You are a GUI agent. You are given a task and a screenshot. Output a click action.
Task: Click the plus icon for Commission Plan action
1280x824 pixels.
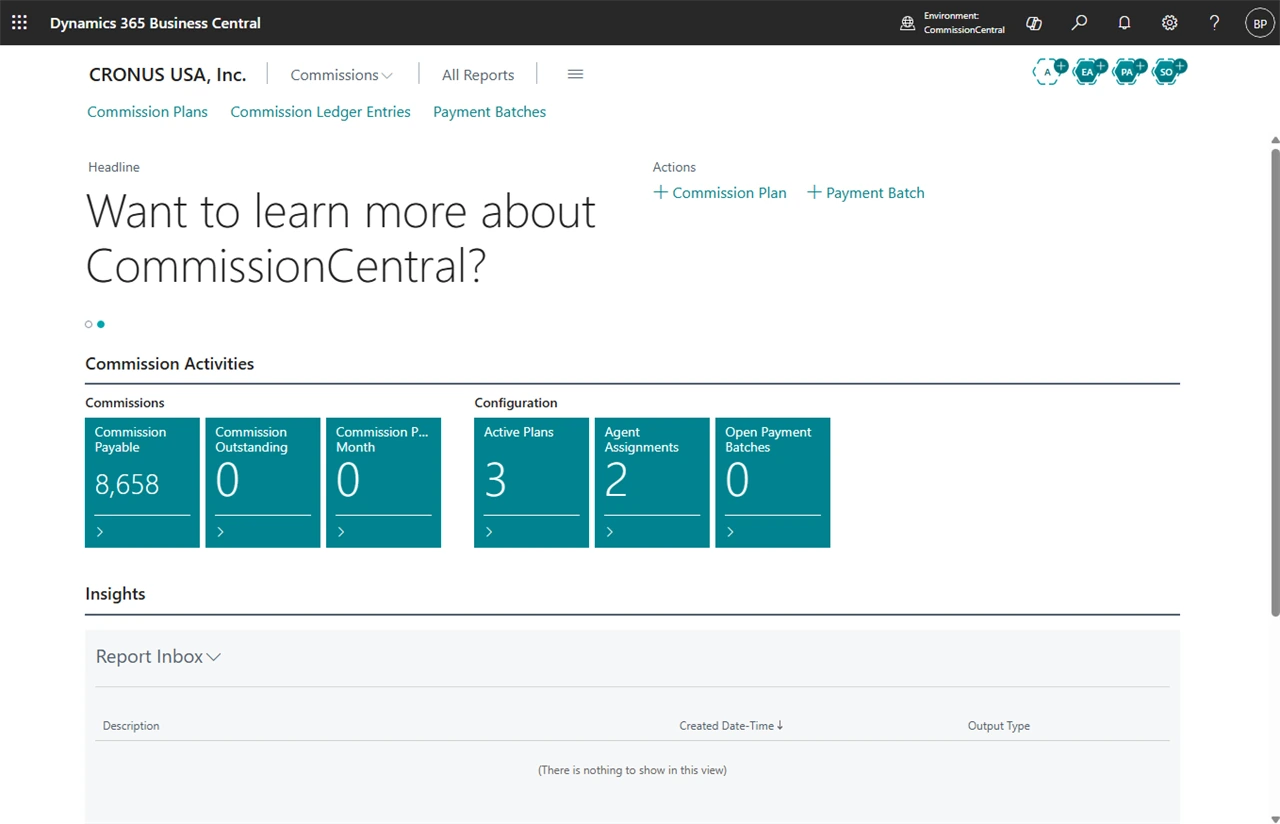tap(660, 192)
